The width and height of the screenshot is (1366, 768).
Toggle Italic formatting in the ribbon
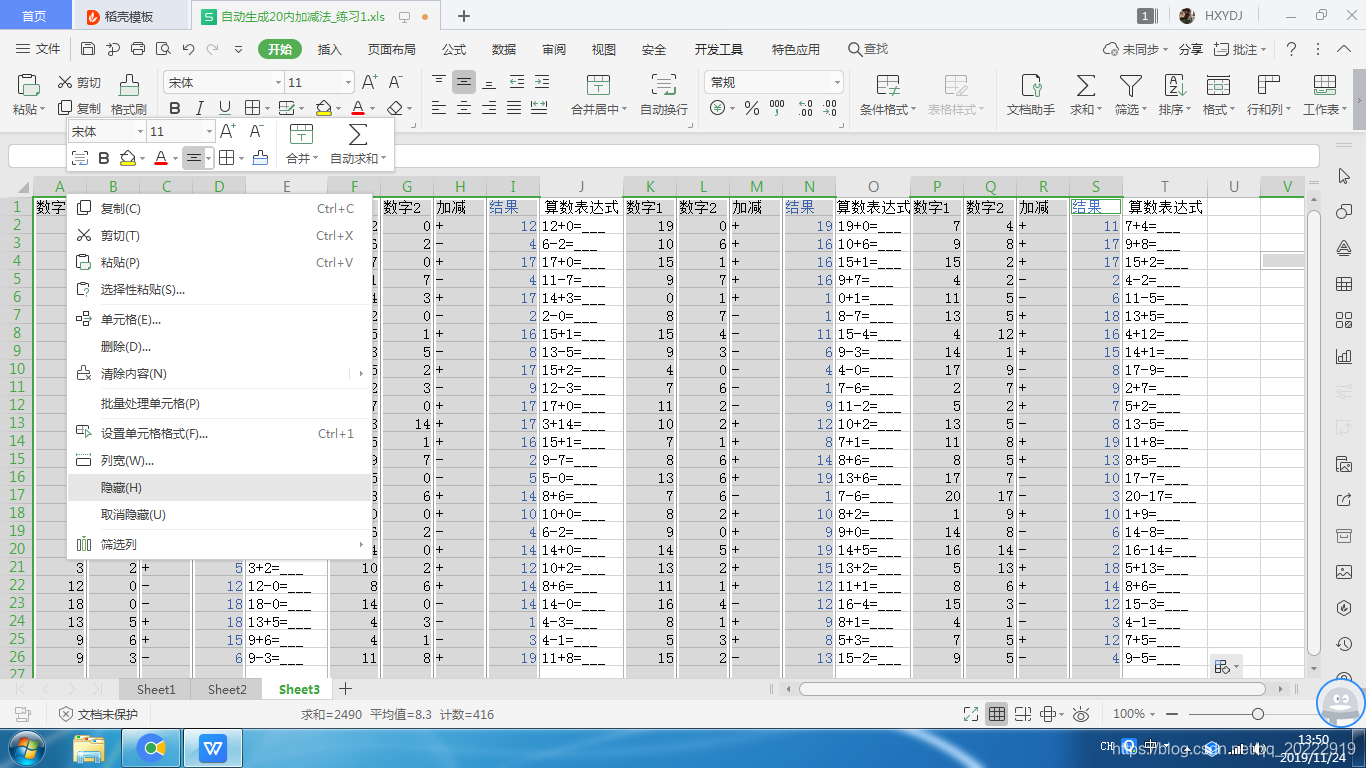[200, 108]
